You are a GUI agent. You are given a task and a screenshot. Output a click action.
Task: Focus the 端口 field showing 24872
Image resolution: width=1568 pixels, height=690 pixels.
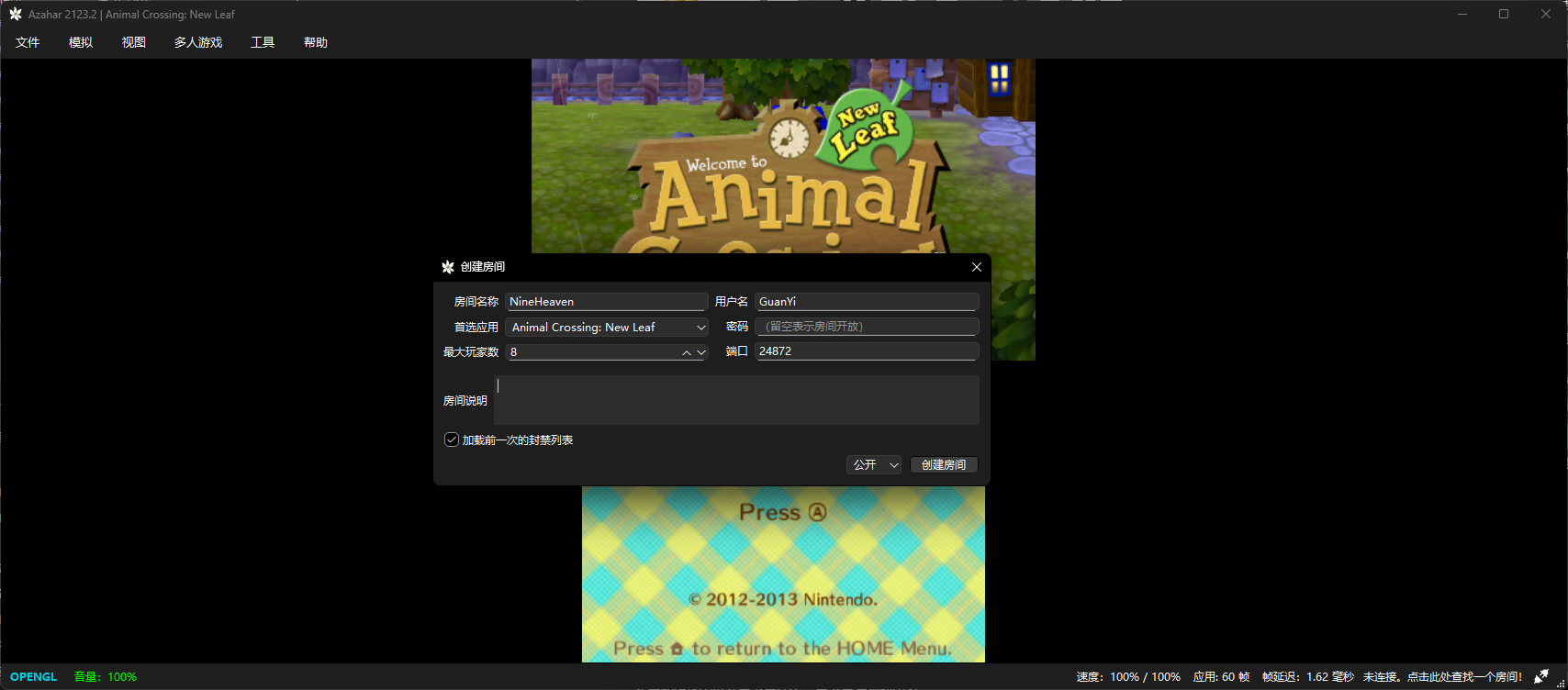click(868, 351)
